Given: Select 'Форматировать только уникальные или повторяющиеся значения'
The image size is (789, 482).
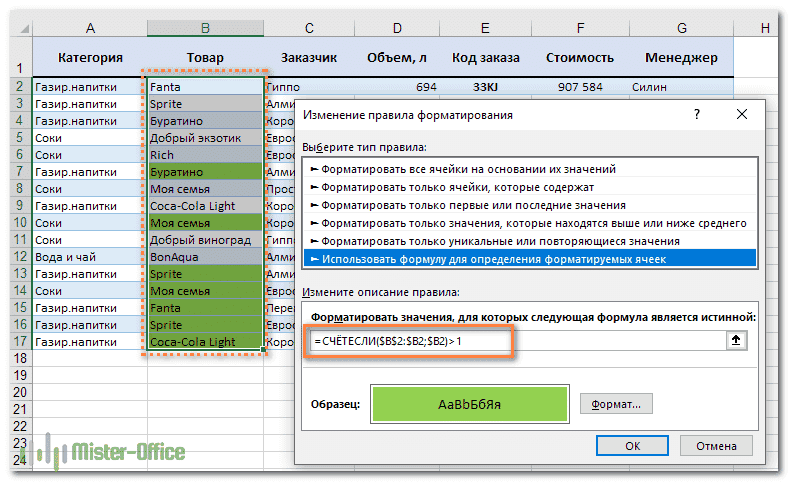Looking at the screenshot, I should 495,241.
